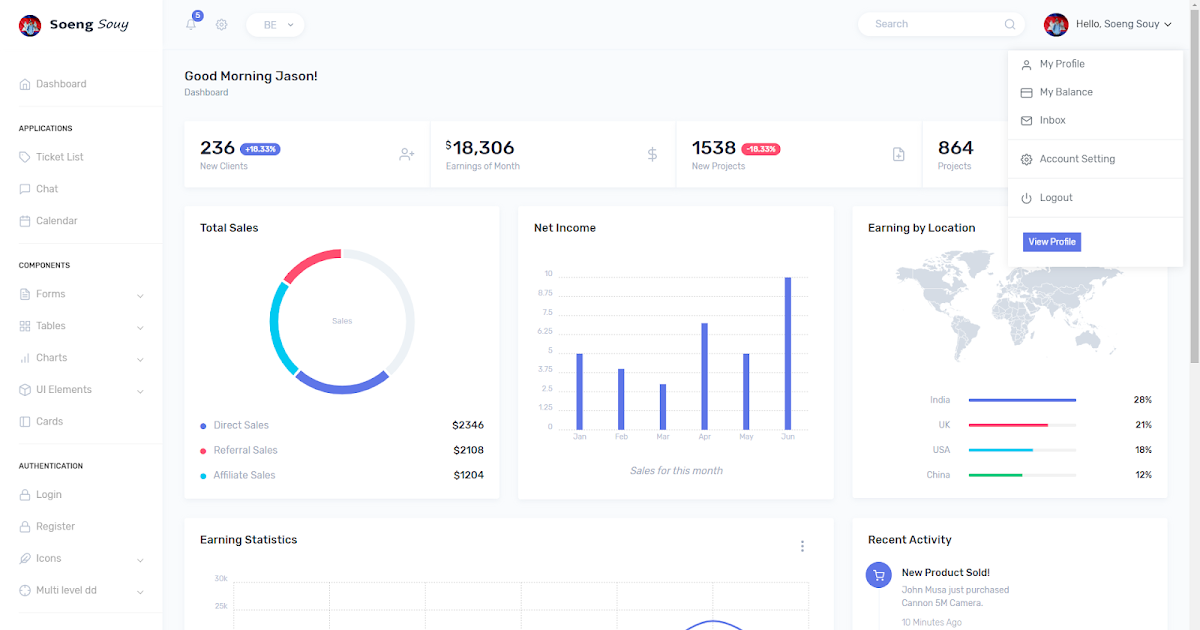Toggle Direct Sales in the Total Sales legend
Viewport: 1200px width, 630px height.
[x=241, y=425]
